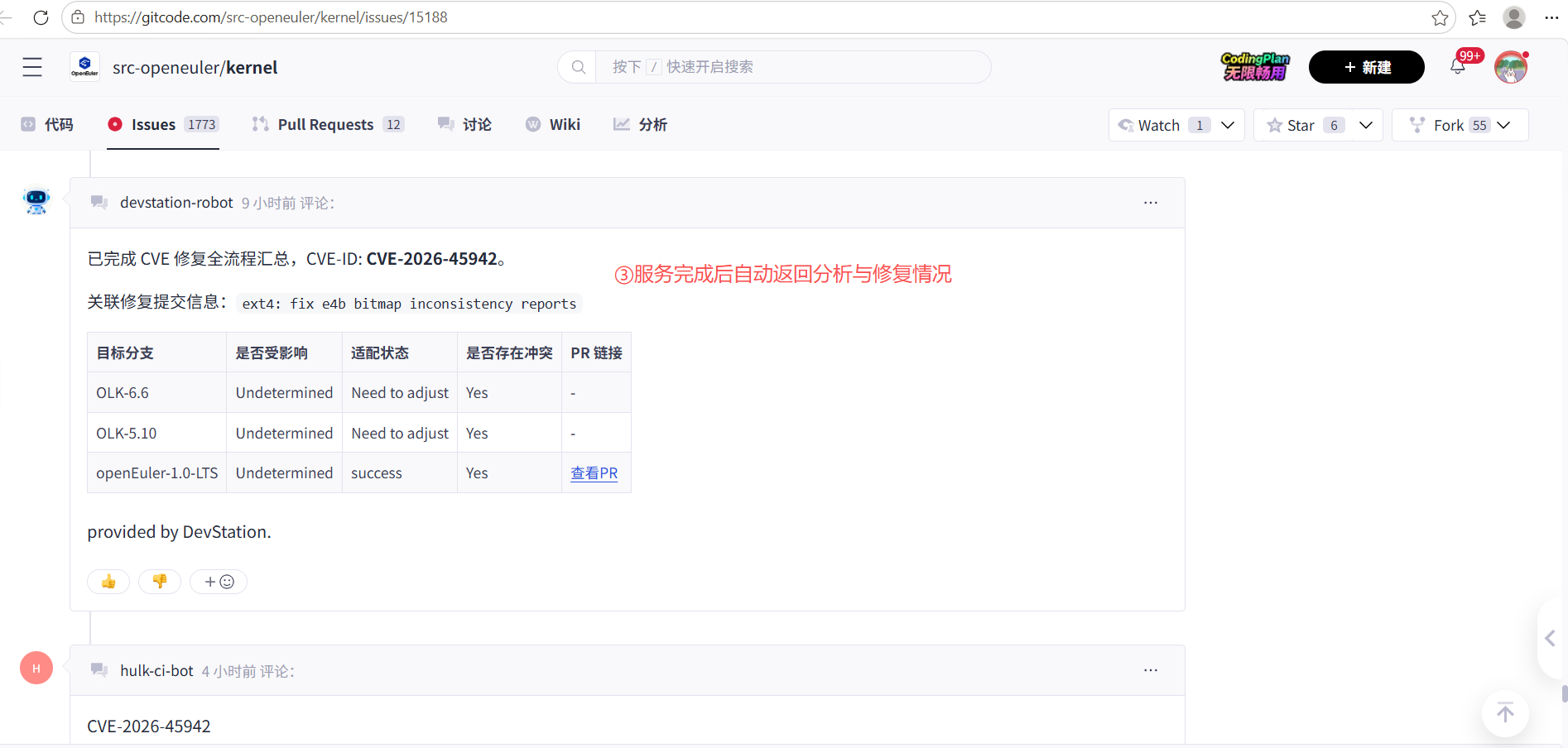1568x748 pixels.
Task: Open the Issues tab
Action: 163,124
